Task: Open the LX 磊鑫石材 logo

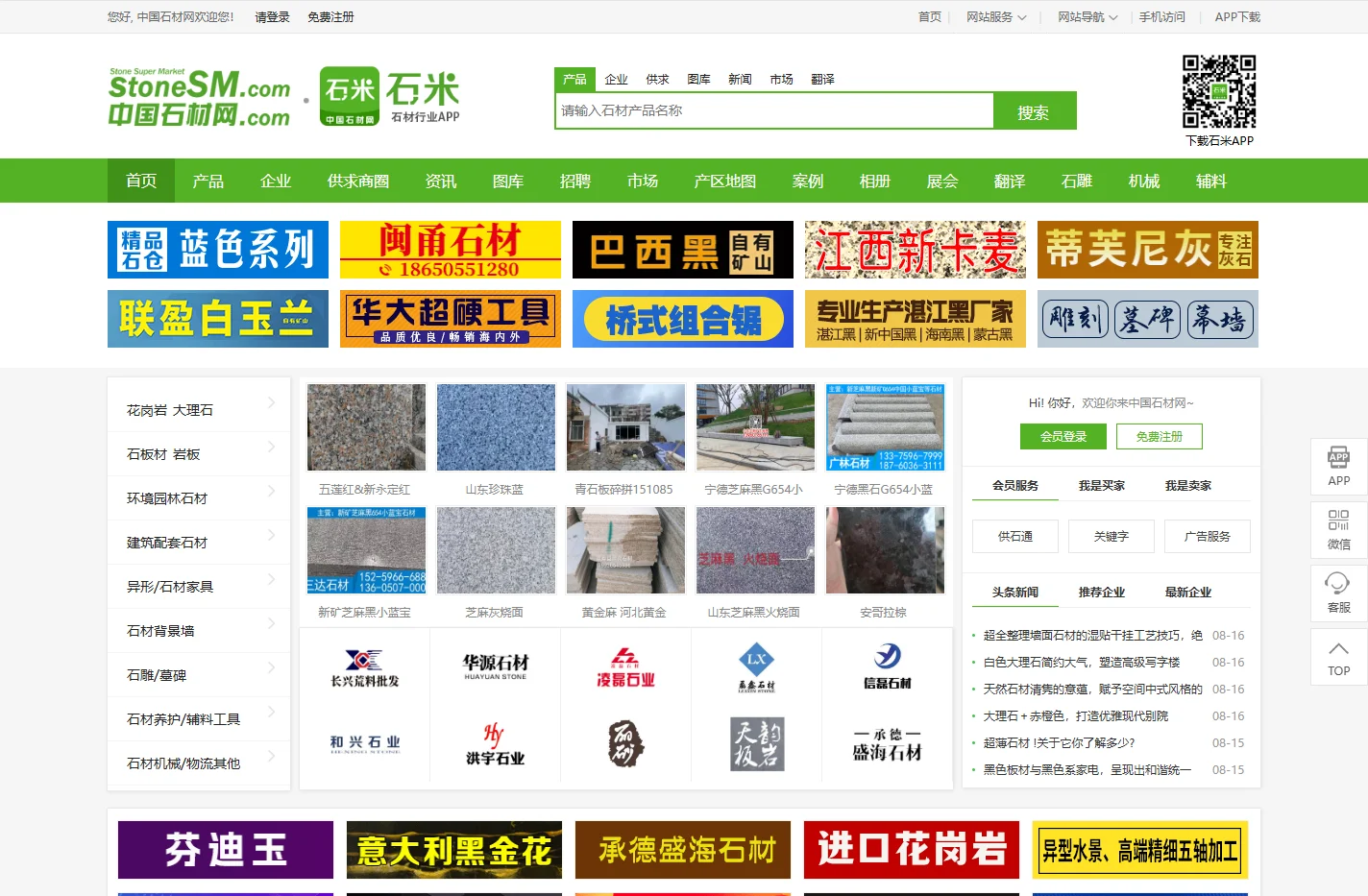Action: [x=756, y=667]
